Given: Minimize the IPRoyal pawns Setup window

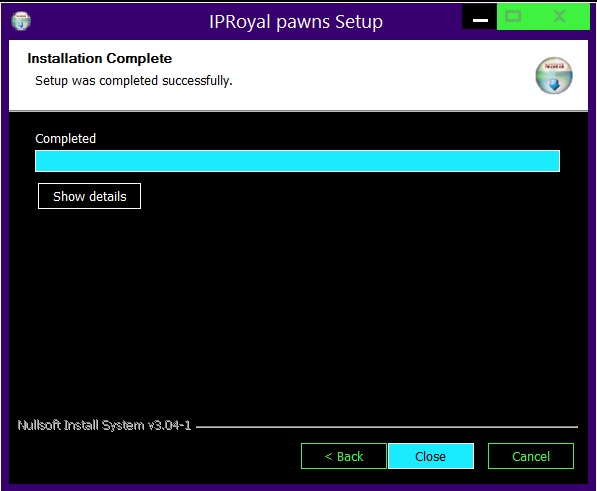Looking at the screenshot, I should pyautogui.click(x=480, y=17).
